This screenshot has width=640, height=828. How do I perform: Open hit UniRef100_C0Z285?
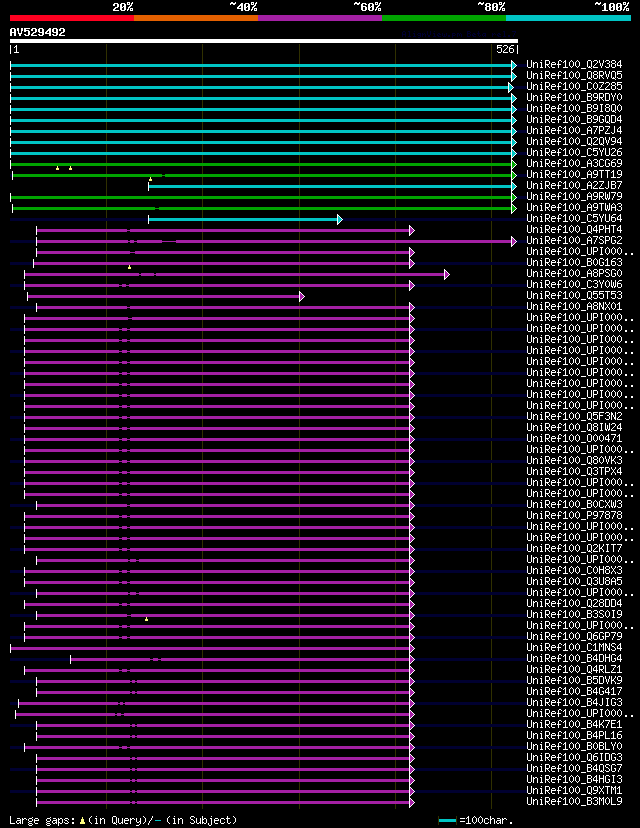tap(574, 87)
